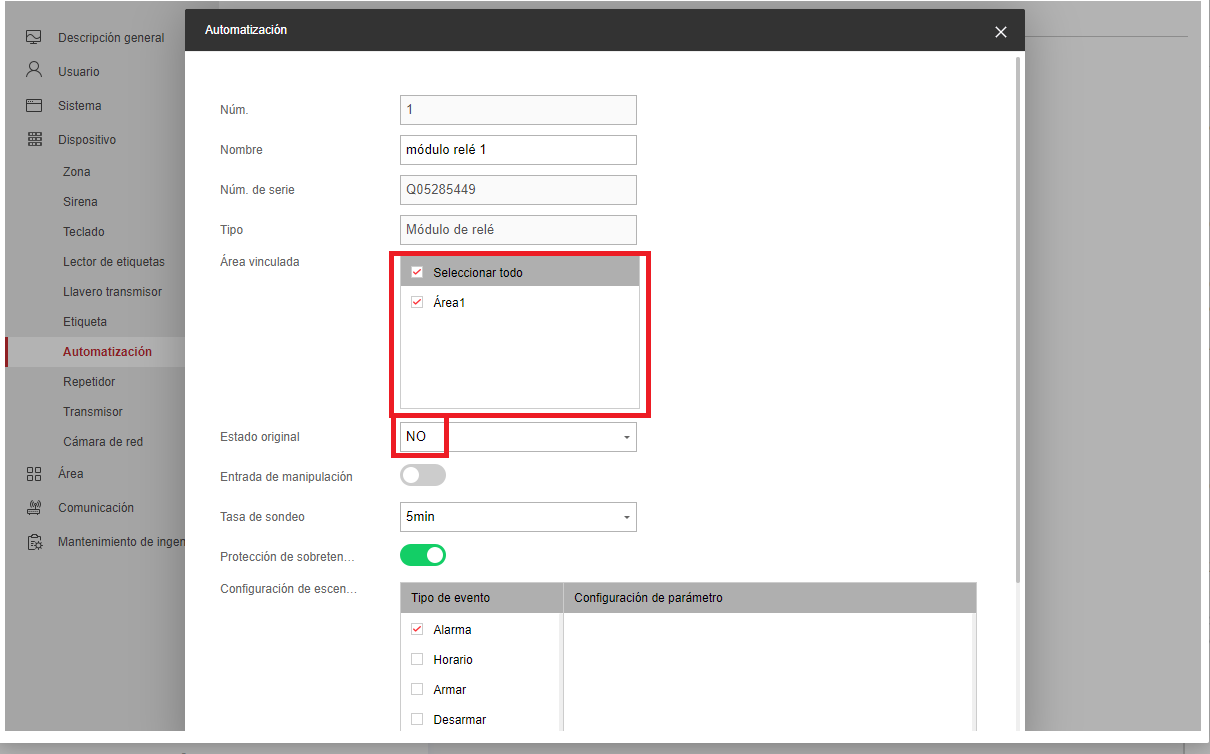The width and height of the screenshot is (1210, 754).
Task: Click the Sistema window icon
Action: pos(34,105)
